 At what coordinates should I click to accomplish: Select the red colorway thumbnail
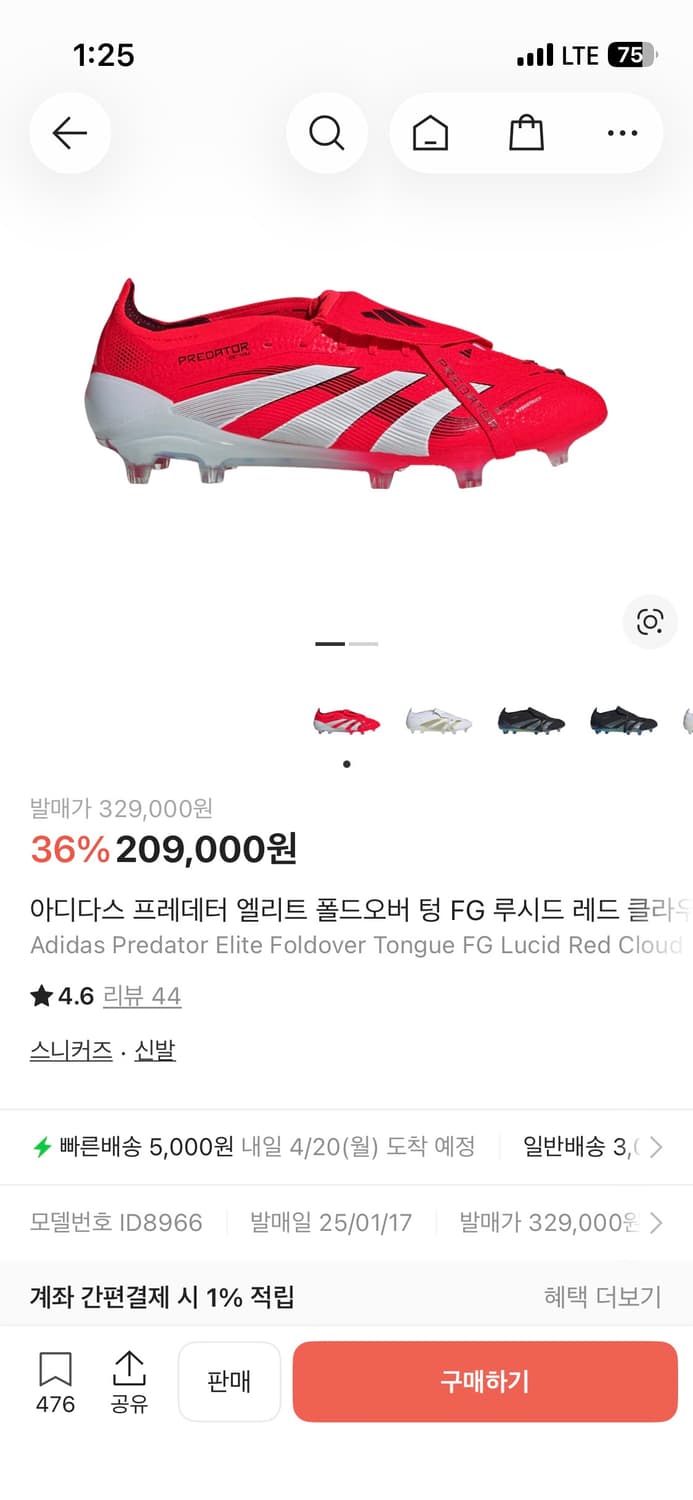point(346,720)
